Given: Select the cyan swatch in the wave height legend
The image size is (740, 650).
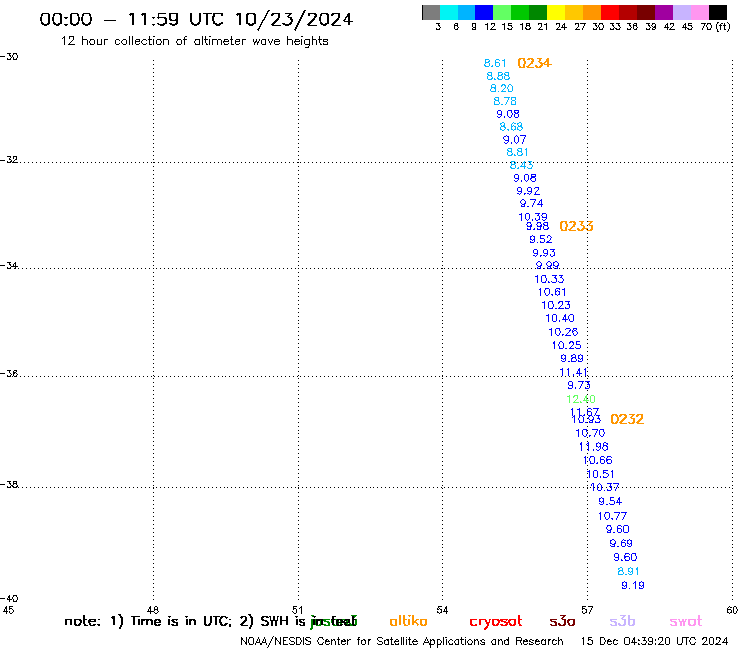Looking at the screenshot, I should click(x=449, y=12).
